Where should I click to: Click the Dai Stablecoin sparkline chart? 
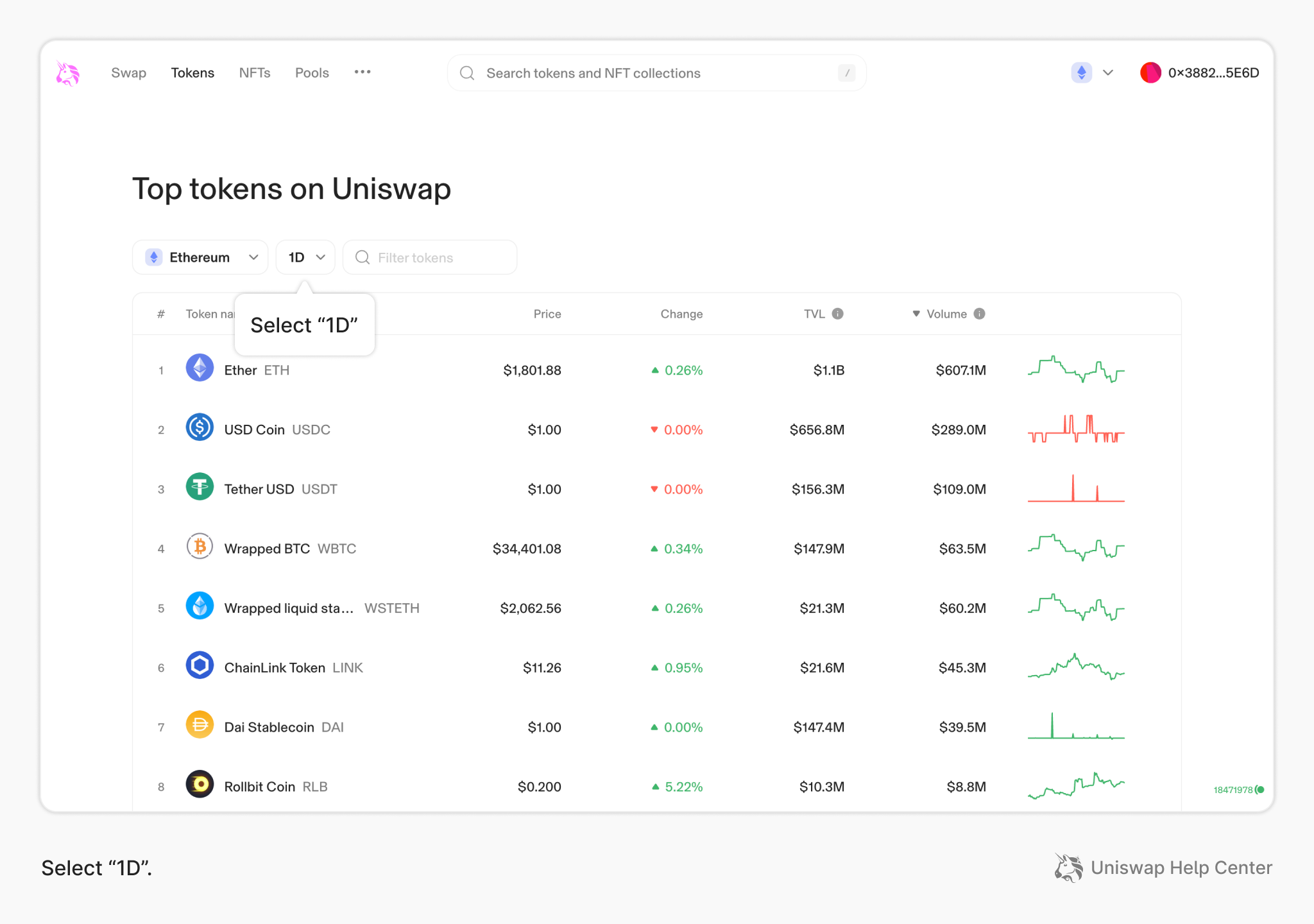point(1076,726)
